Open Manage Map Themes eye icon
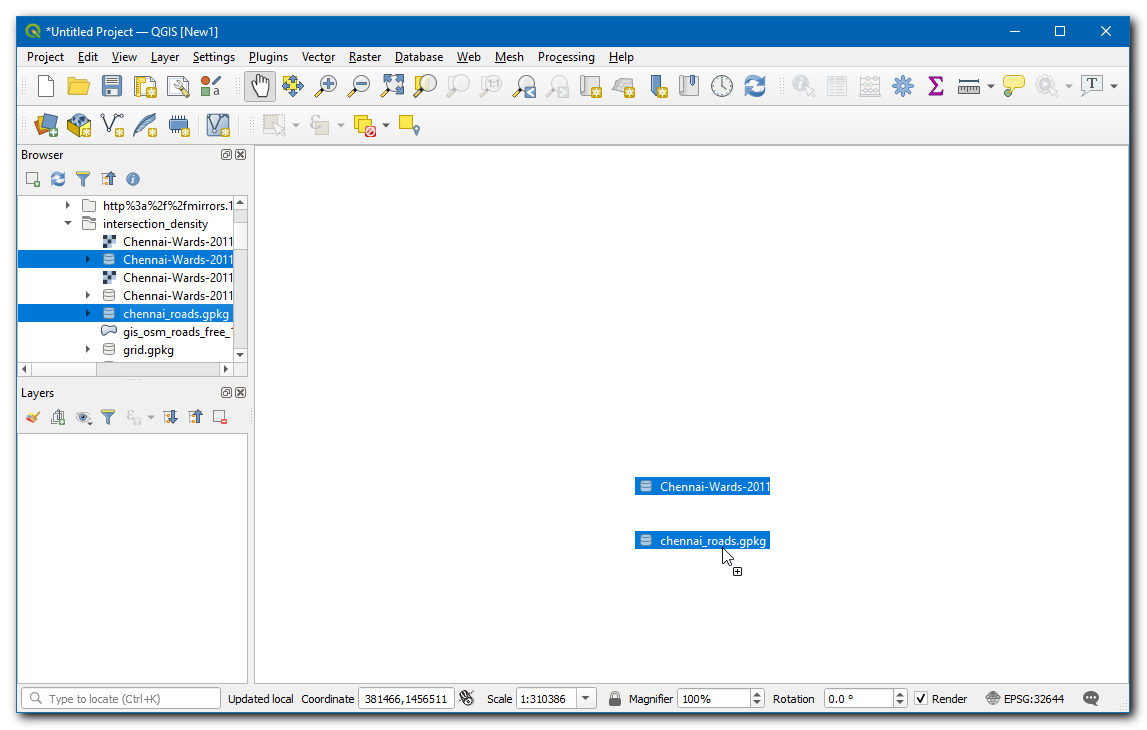The image size is (1147, 730). coord(84,417)
